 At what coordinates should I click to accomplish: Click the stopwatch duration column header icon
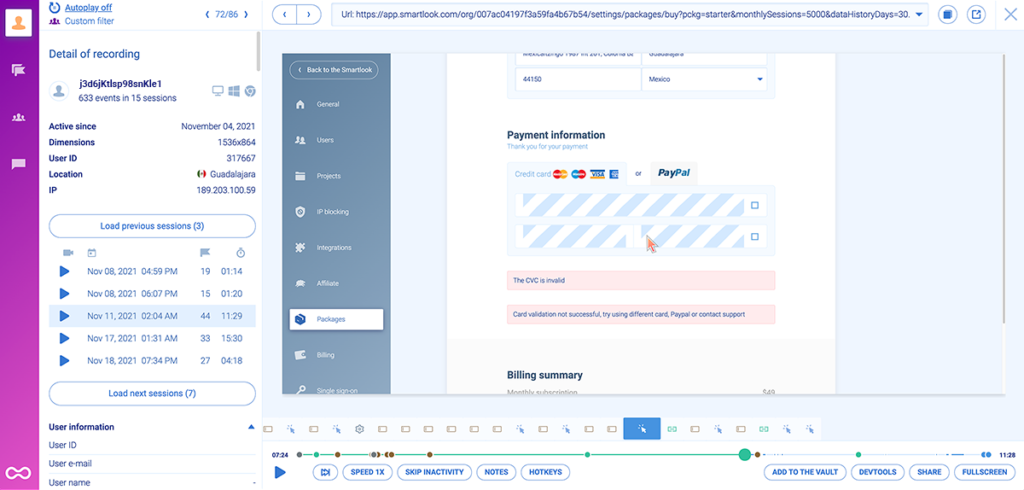[240, 252]
